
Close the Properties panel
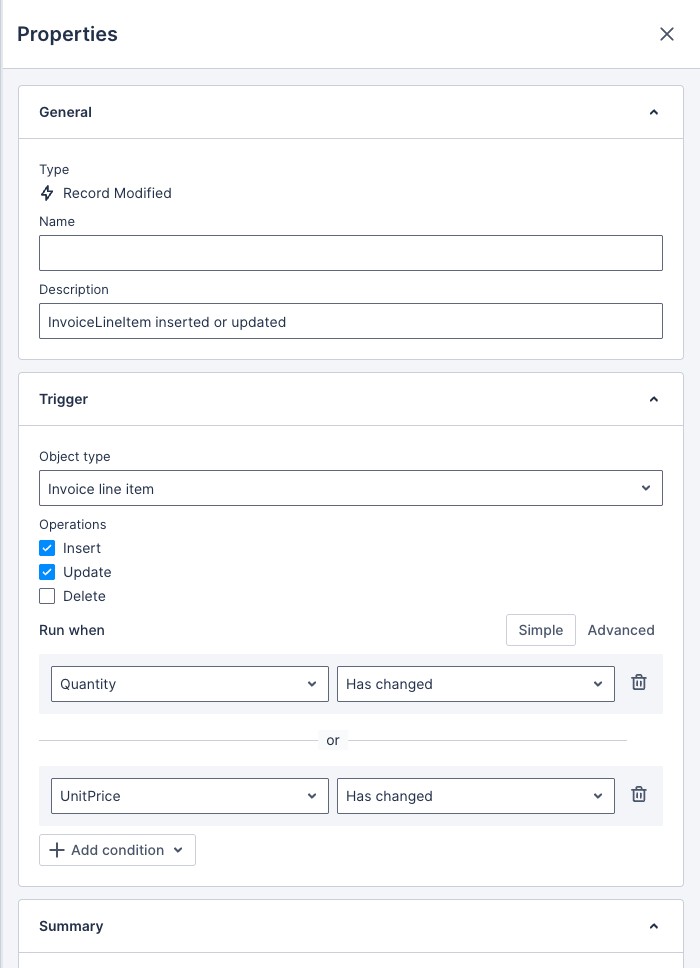tap(667, 34)
